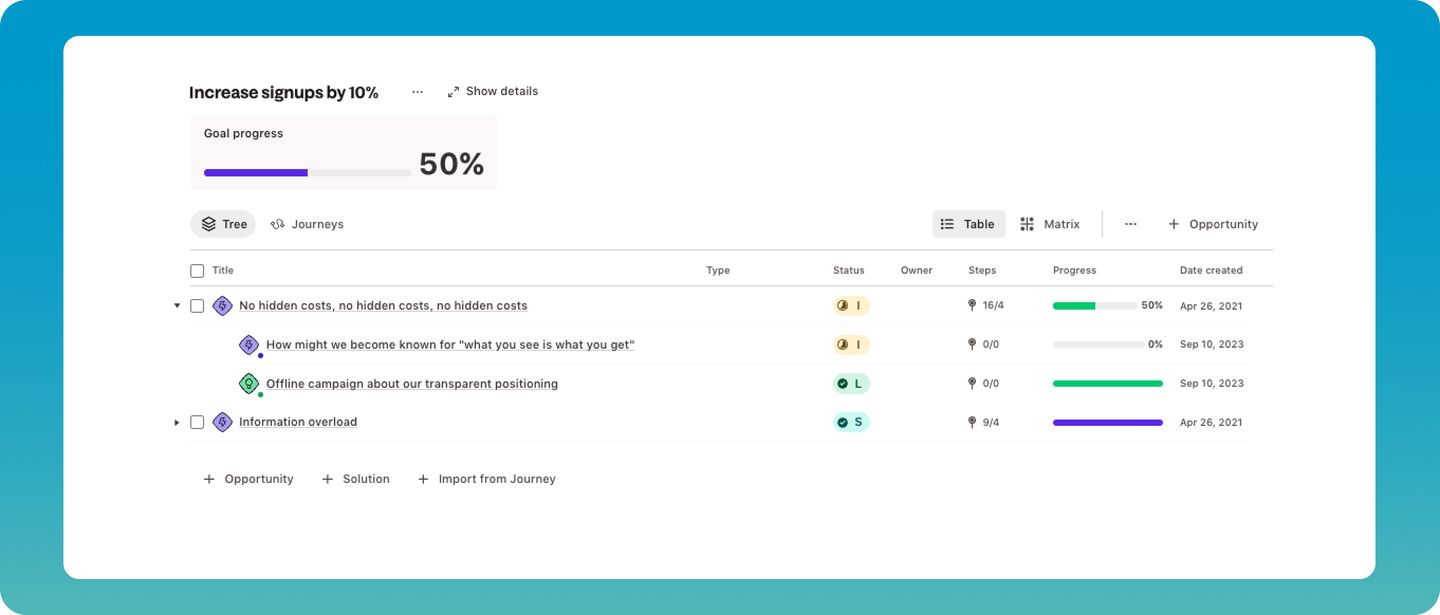Click the top-right Opportunity button
Screen dimensions: 1440x615
pyautogui.click(x=1213, y=224)
